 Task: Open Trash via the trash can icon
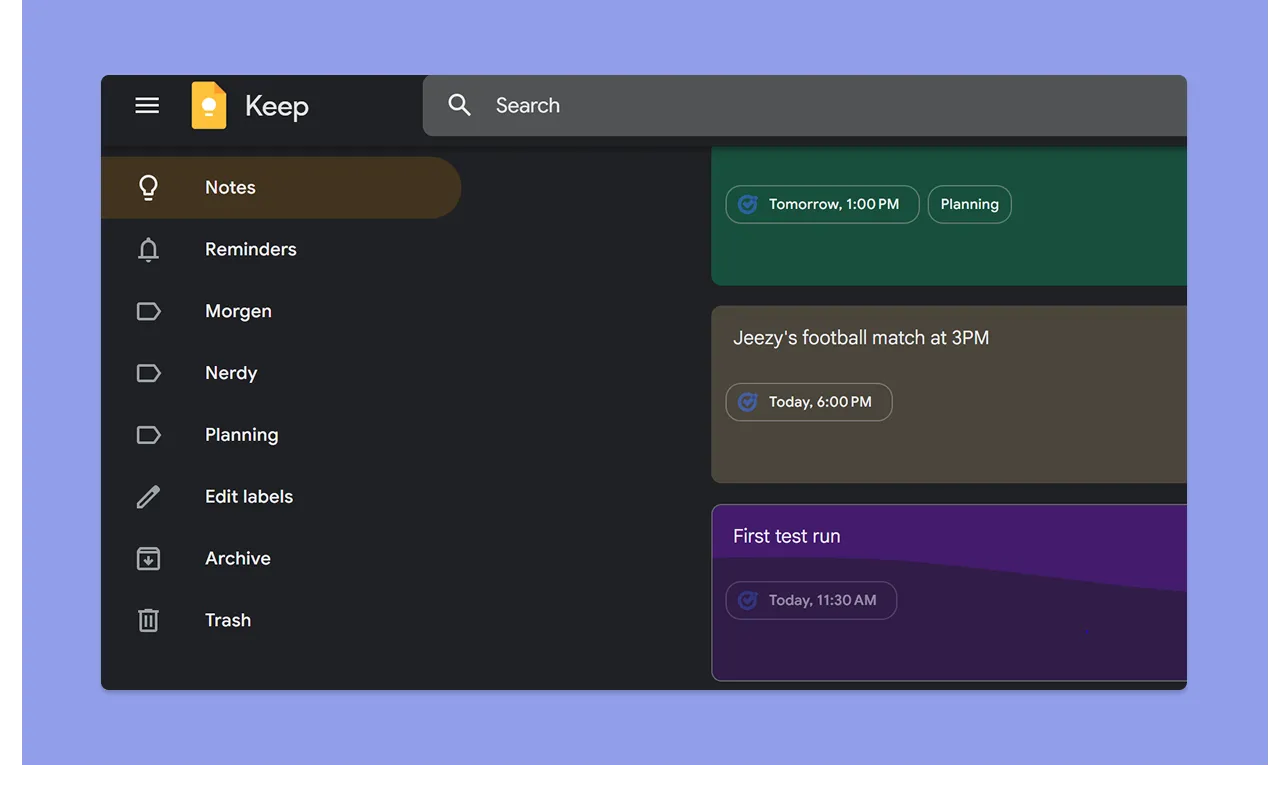coord(148,620)
